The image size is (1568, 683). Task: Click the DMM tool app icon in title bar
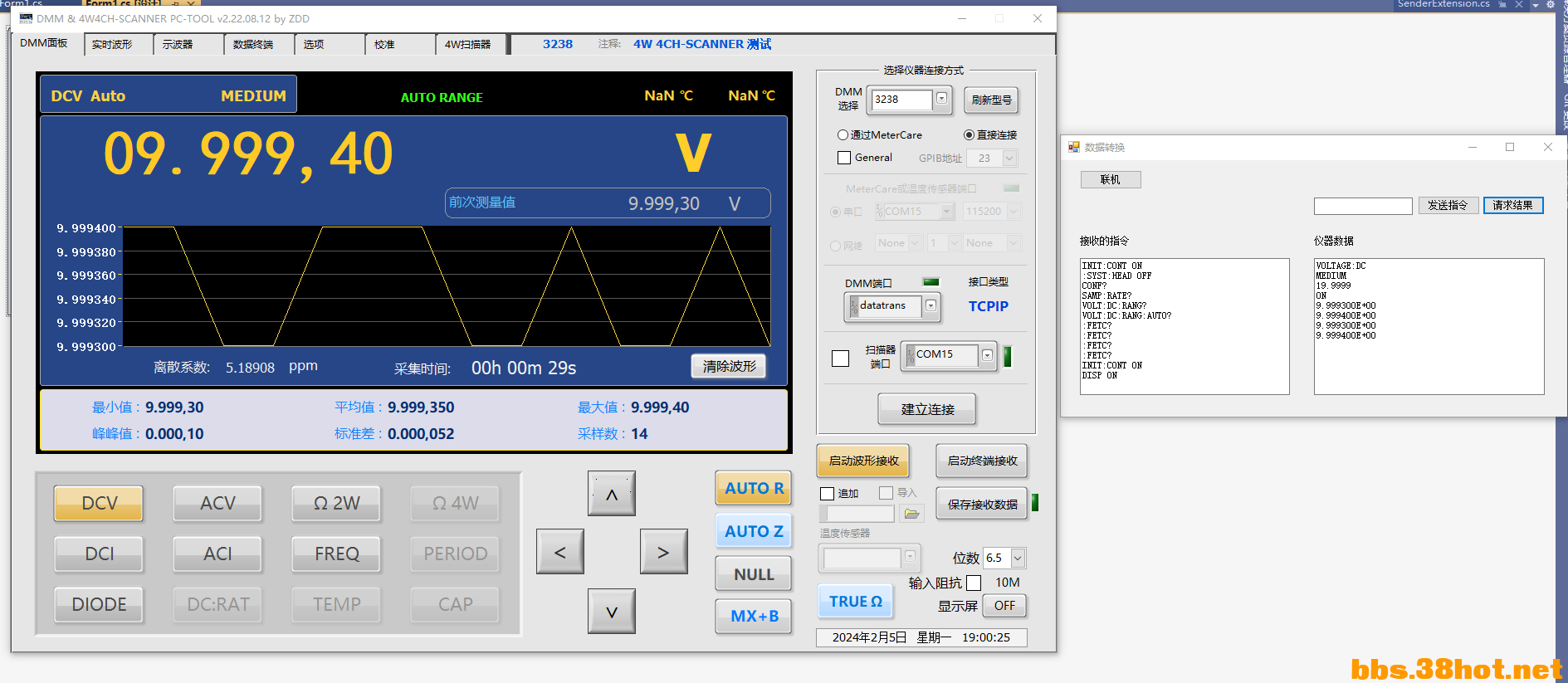tap(27, 18)
